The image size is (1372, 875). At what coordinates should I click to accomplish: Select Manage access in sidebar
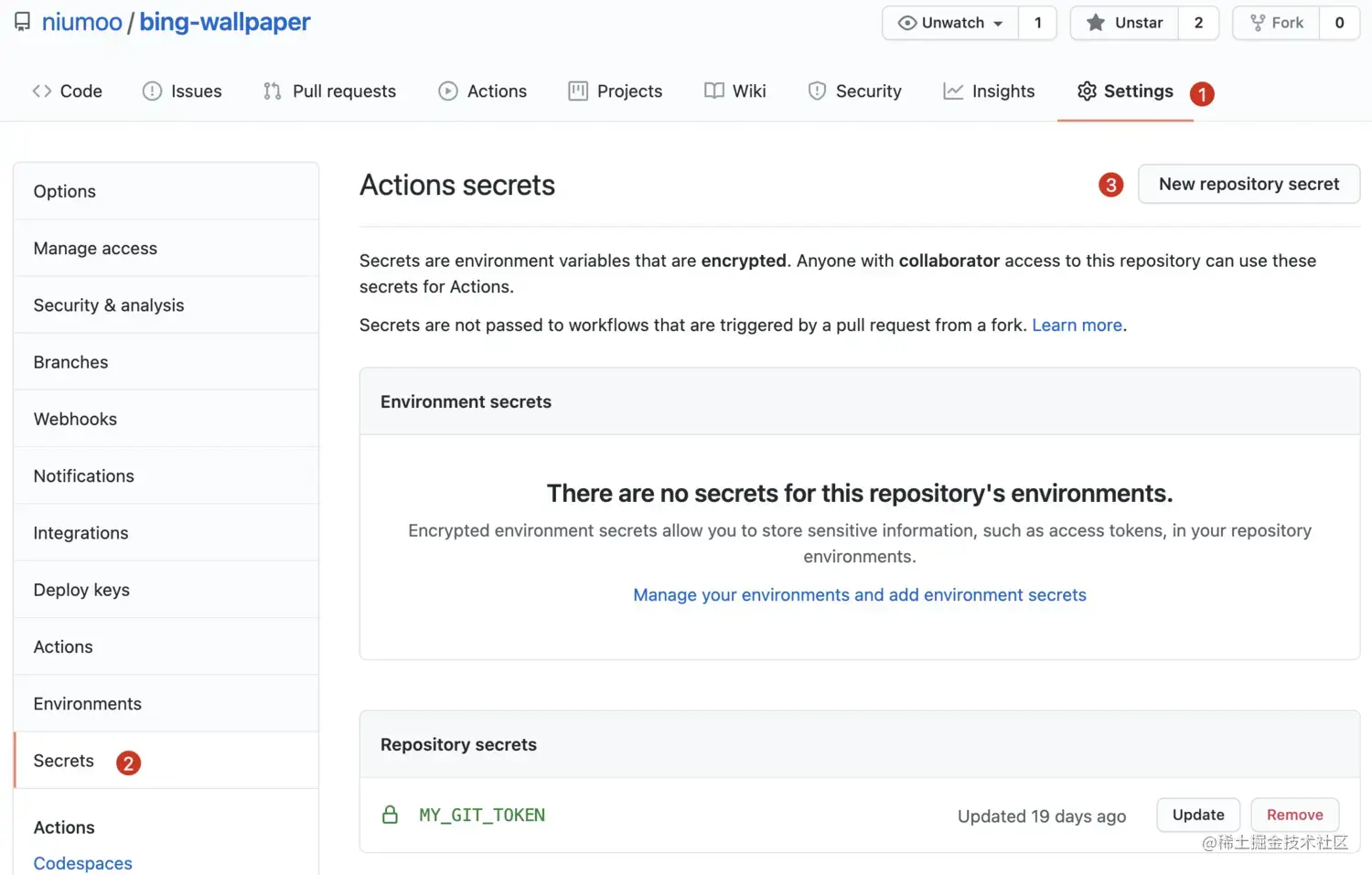click(x=166, y=248)
